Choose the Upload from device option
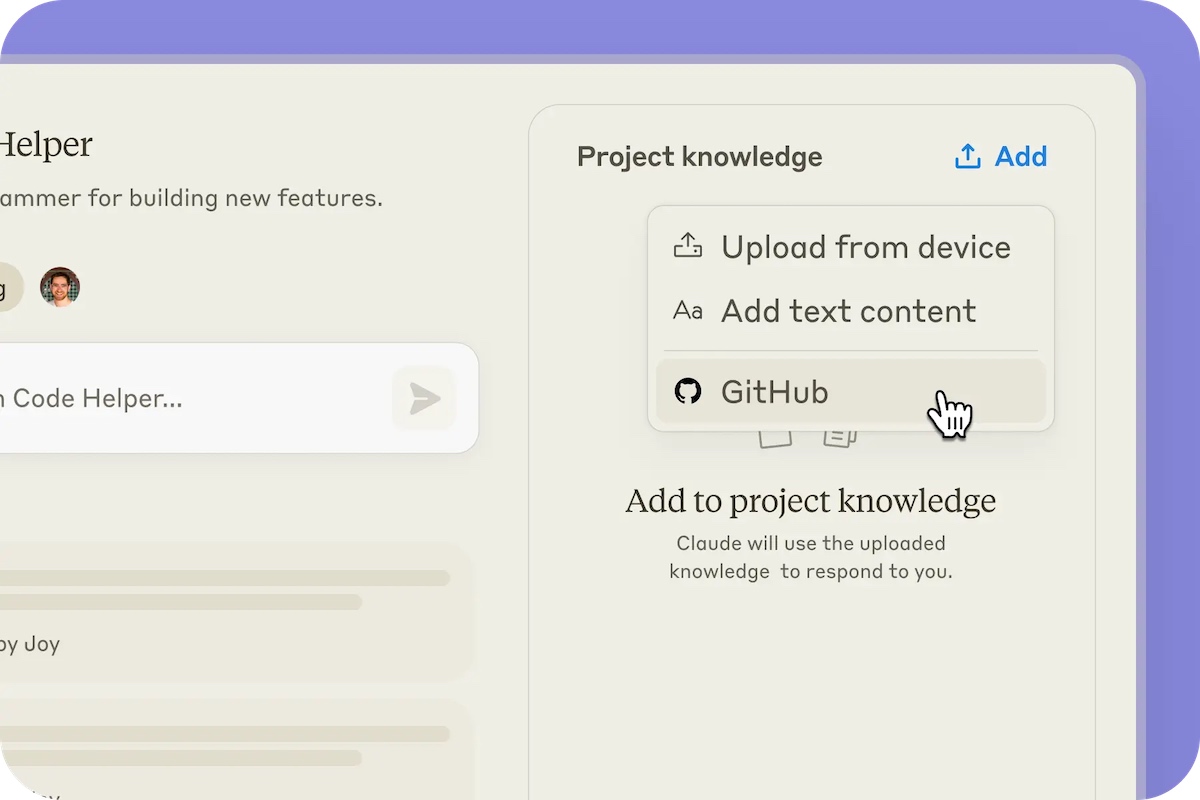 coord(866,247)
